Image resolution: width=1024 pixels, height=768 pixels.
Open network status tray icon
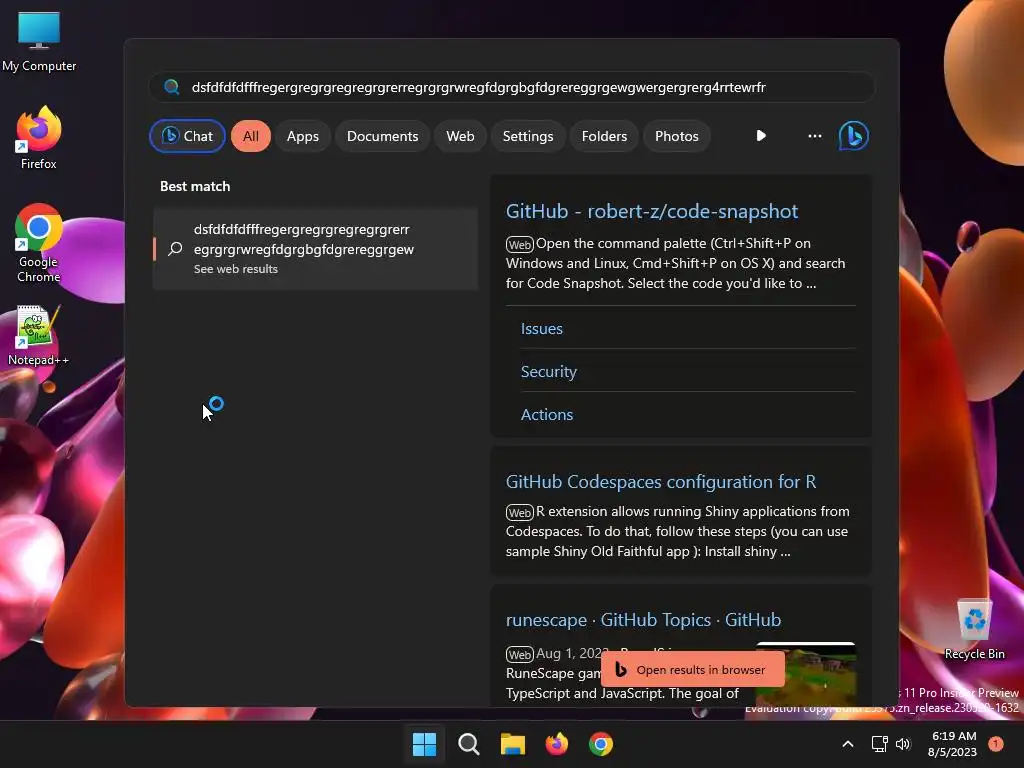(x=880, y=744)
